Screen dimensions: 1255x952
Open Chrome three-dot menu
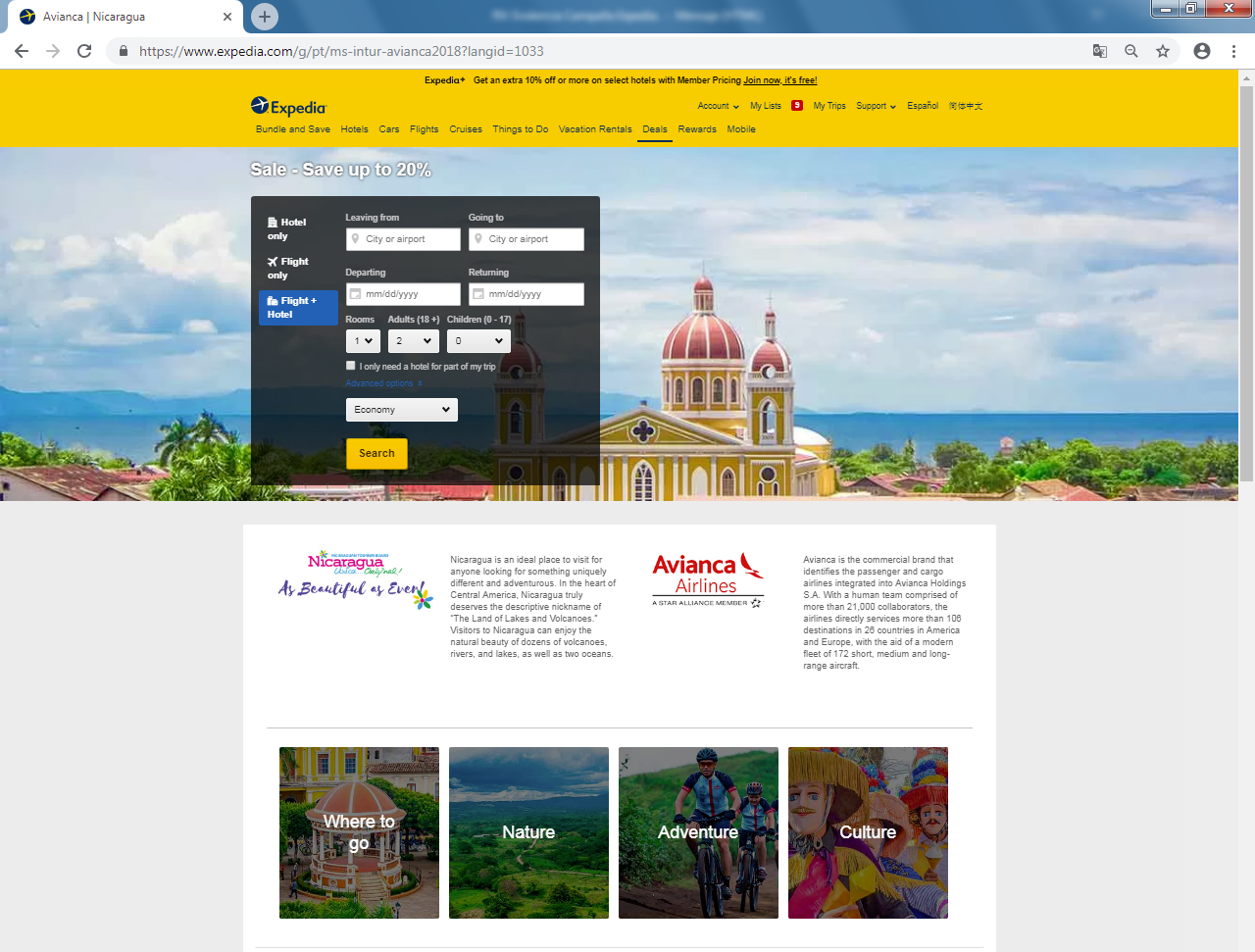tap(1233, 51)
